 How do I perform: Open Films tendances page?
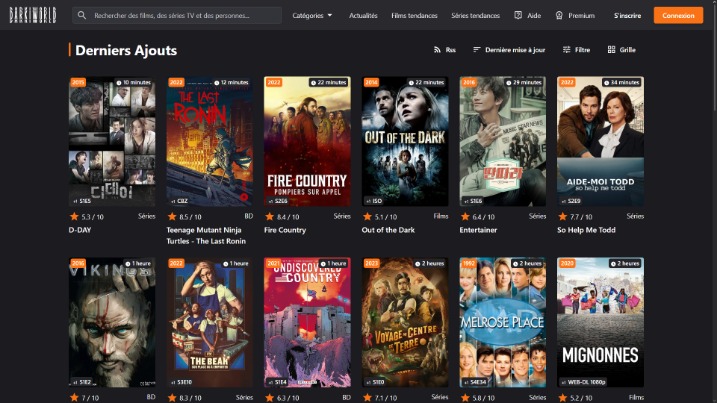point(414,16)
